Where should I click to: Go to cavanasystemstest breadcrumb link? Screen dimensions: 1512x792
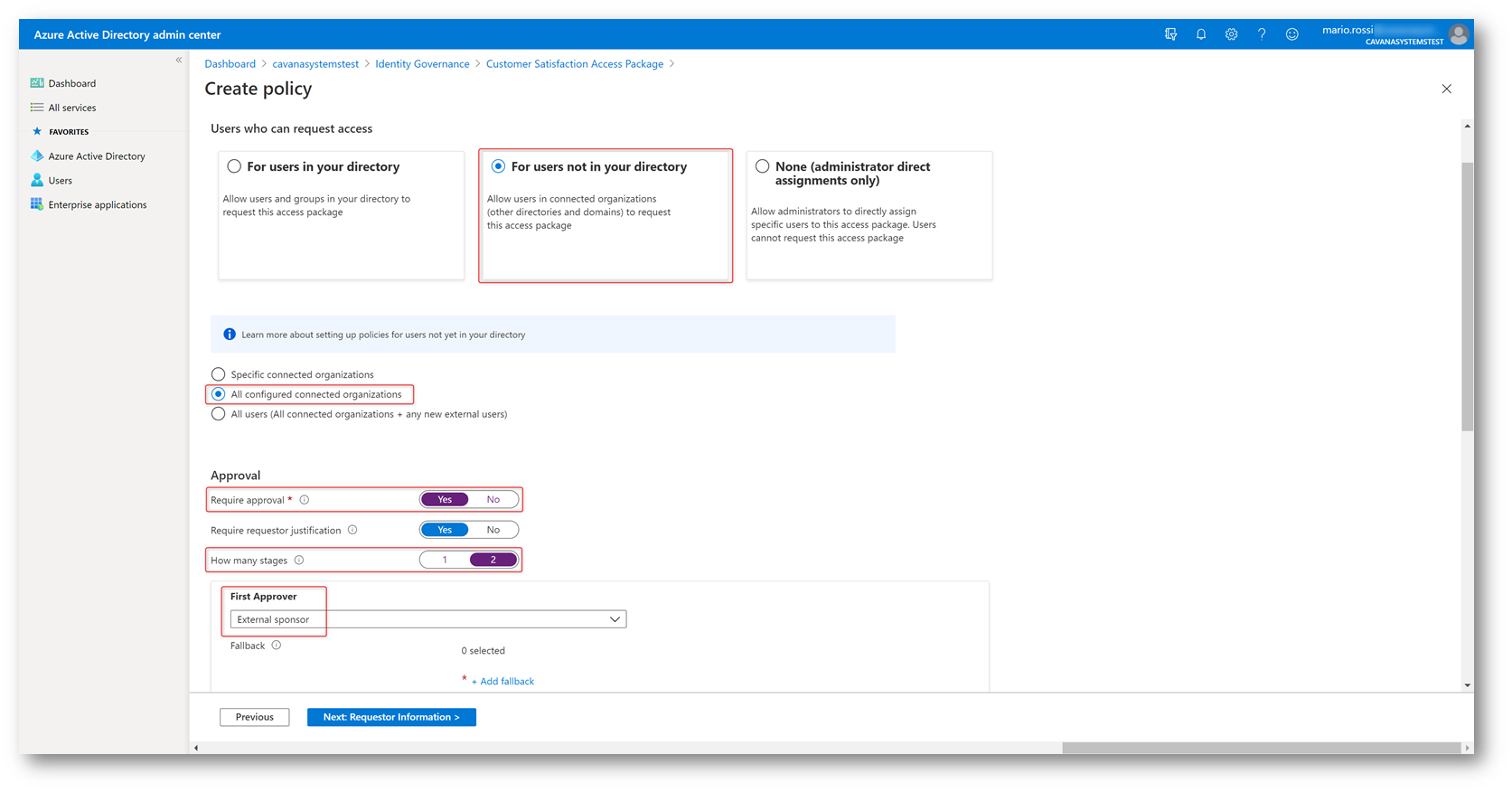(x=315, y=64)
